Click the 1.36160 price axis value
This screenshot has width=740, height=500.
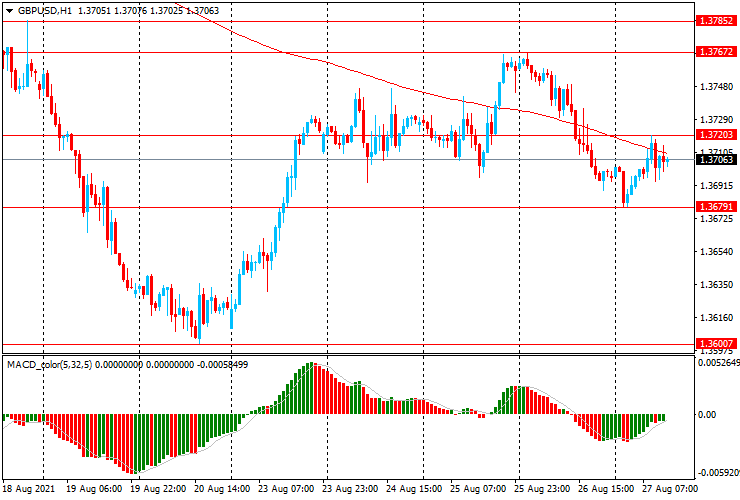(x=717, y=318)
